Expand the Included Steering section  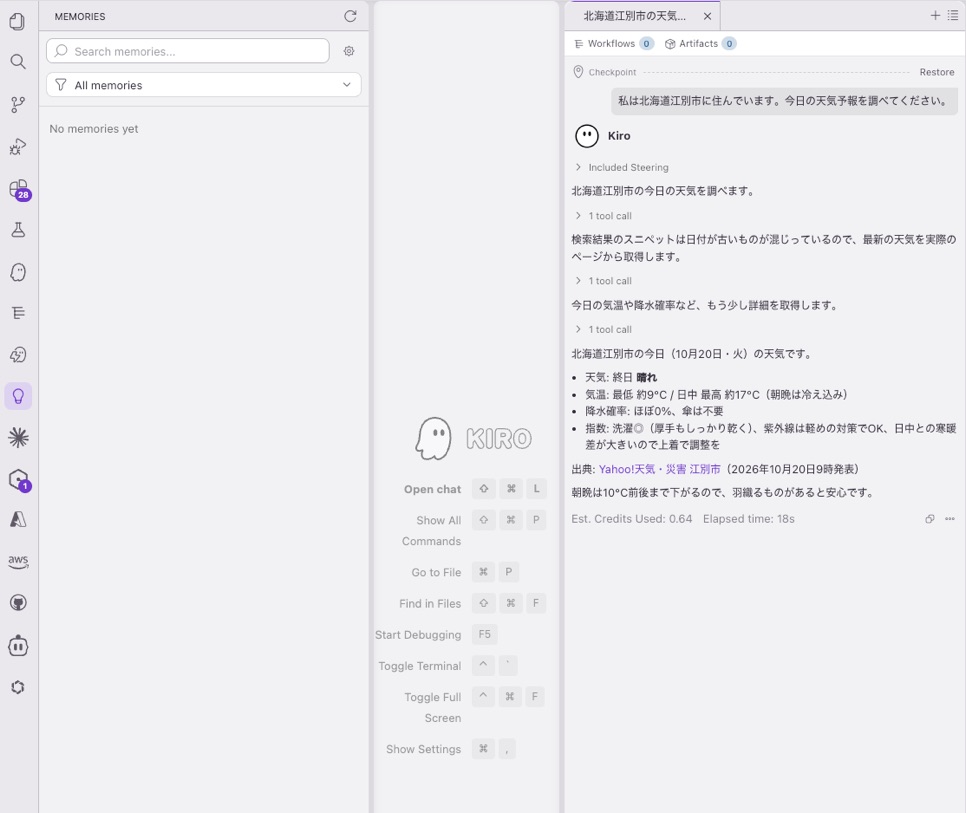(x=622, y=168)
